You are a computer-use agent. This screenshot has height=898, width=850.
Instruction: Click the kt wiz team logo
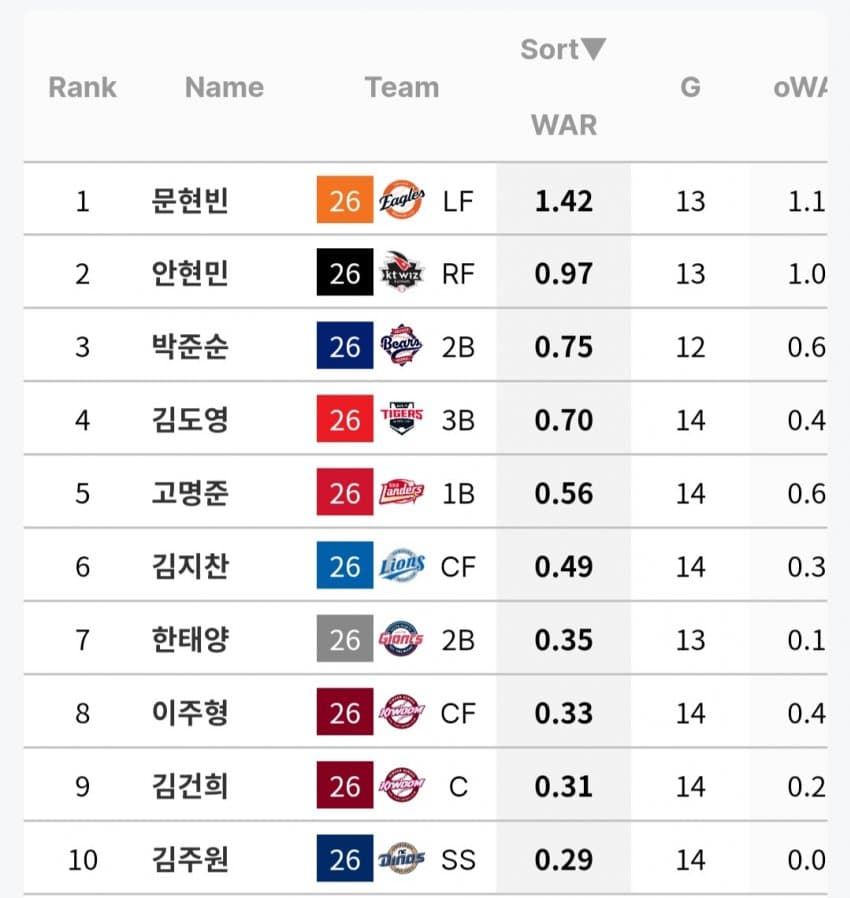[x=402, y=274]
